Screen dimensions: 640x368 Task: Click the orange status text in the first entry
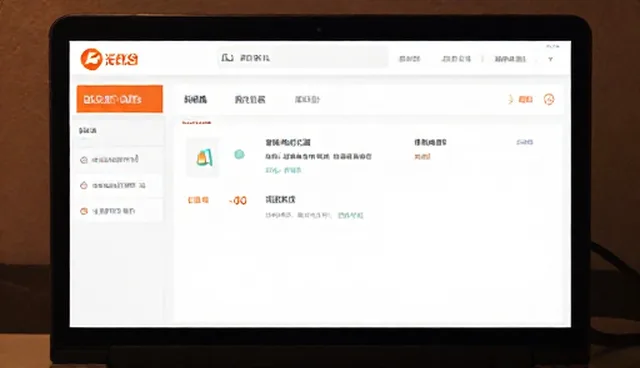tap(422, 156)
